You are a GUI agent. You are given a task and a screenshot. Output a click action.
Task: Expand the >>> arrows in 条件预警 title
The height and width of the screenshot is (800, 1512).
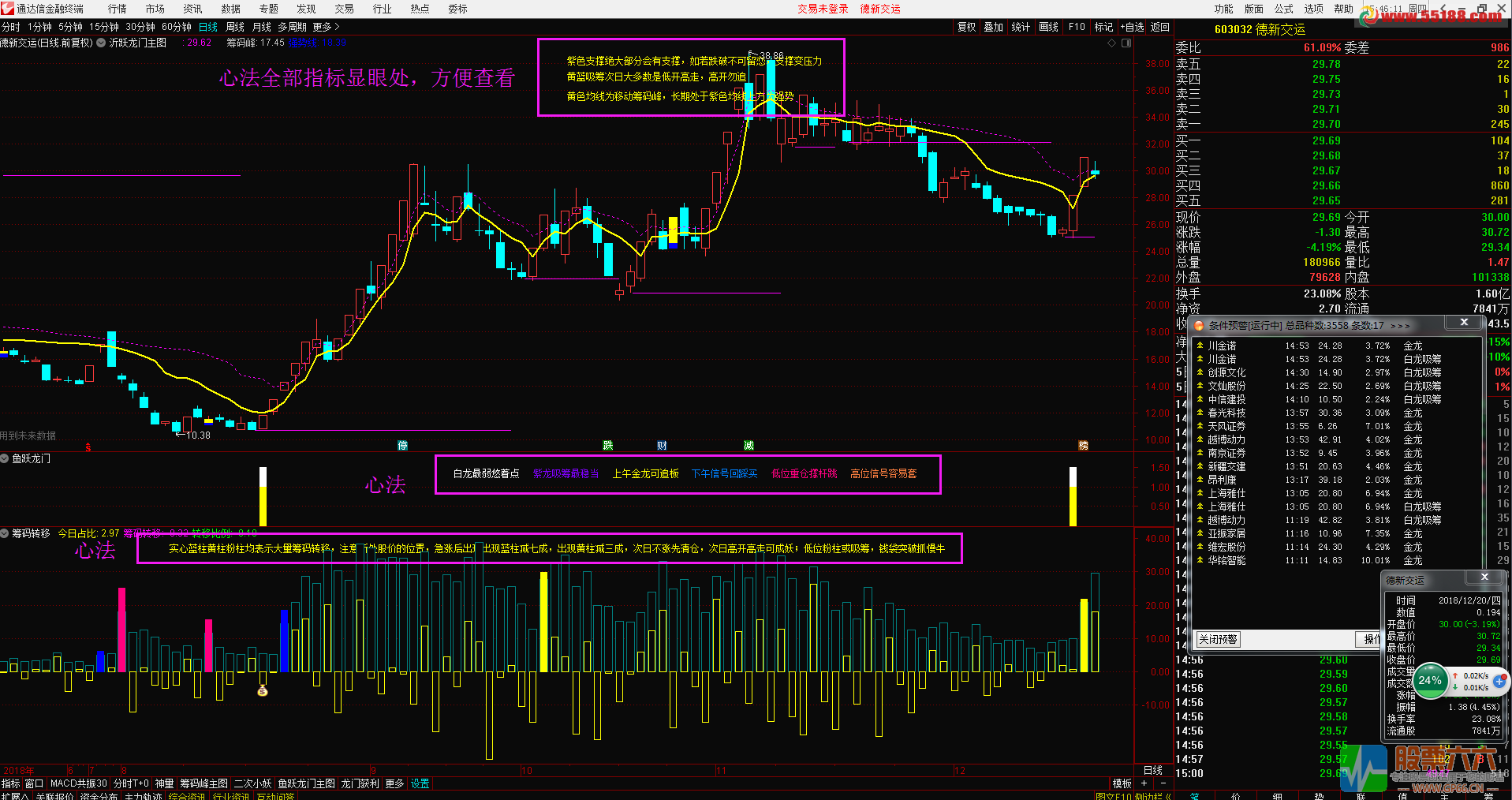coord(1400,325)
